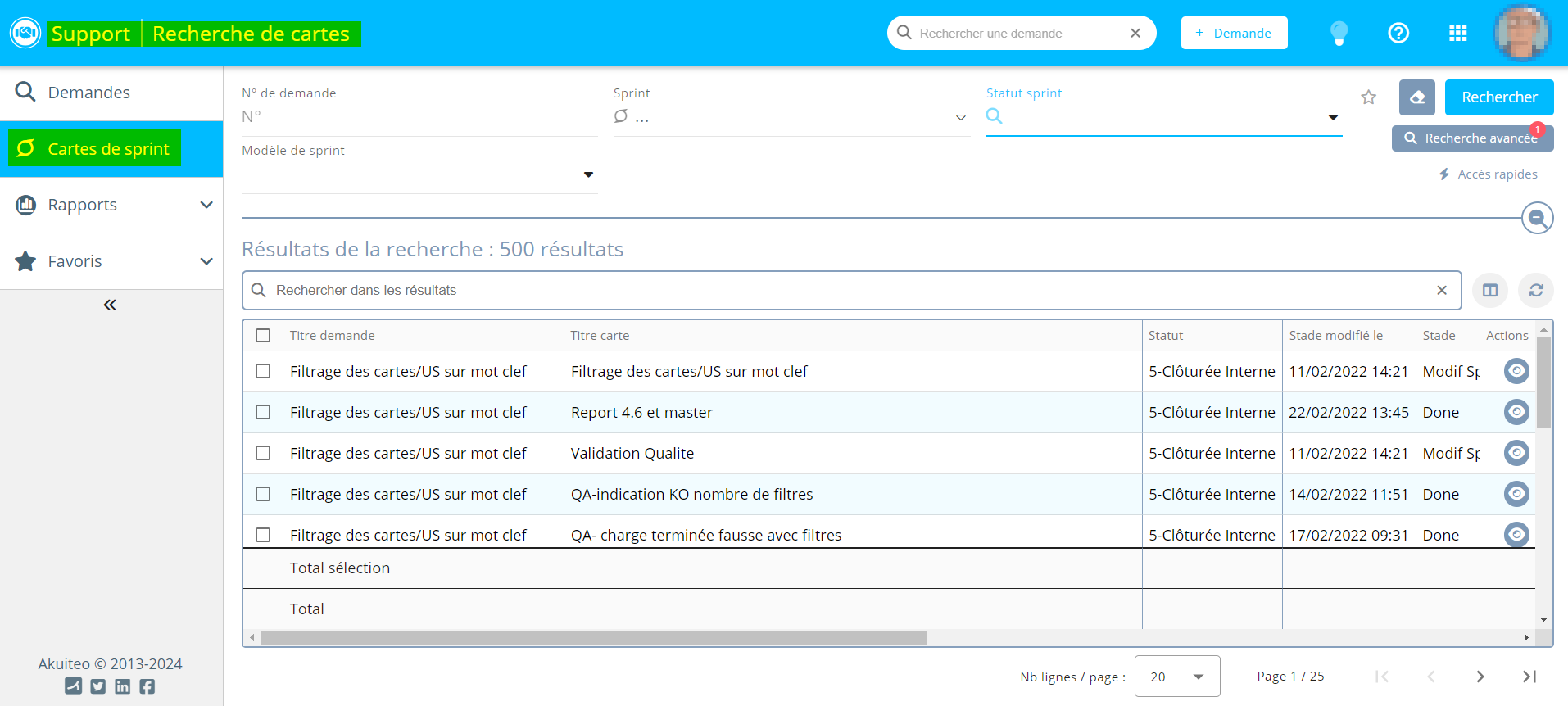Click the lightbulb tips icon in header
The height and width of the screenshot is (706, 1568).
pyautogui.click(x=1339, y=33)
